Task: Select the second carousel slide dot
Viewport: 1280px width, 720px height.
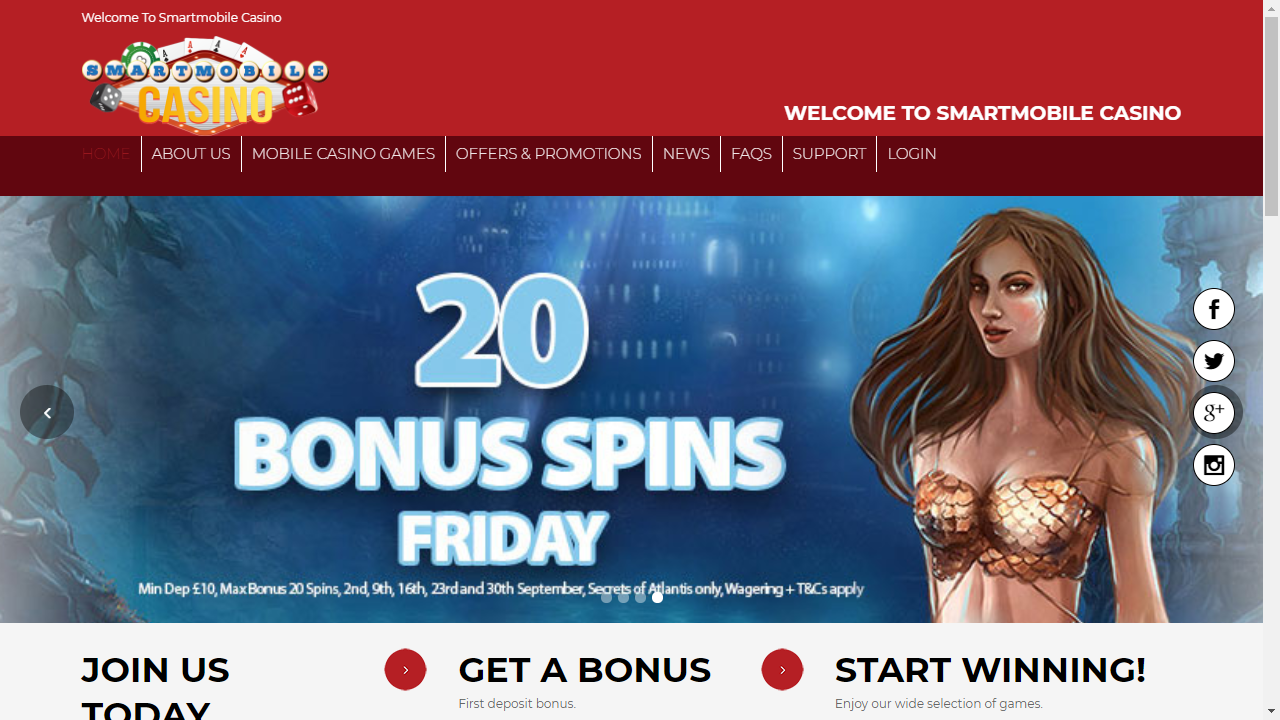Action: pos(623,597)
